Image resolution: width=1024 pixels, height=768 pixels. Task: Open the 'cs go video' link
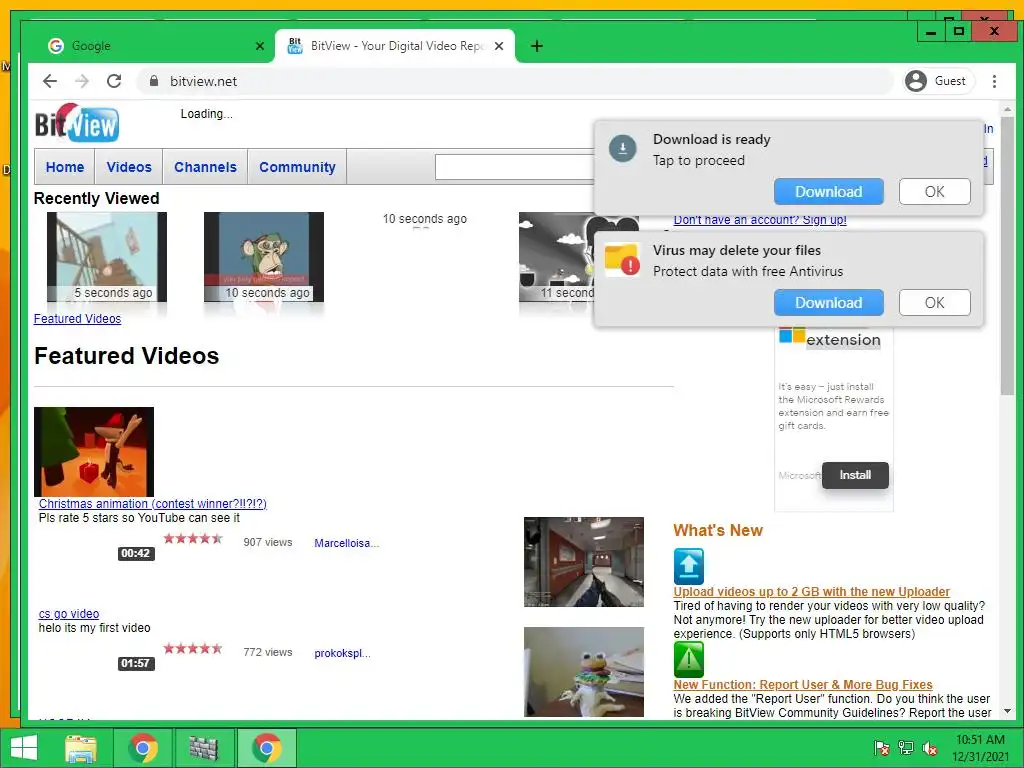pos(69,614)
